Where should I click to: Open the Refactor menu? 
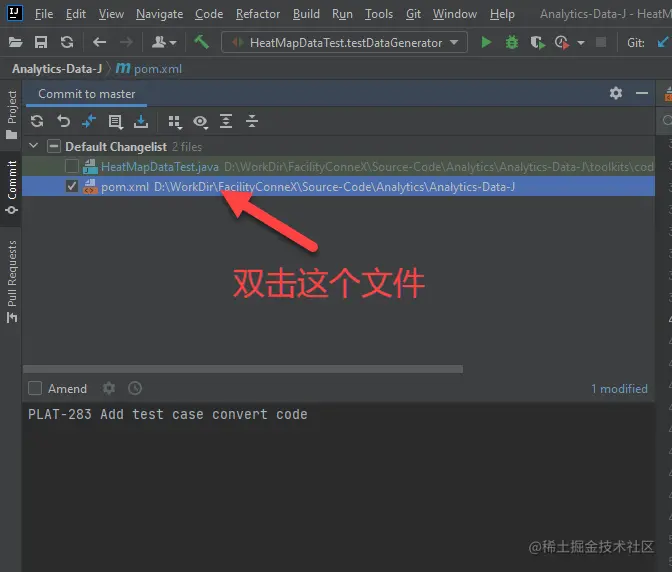(x=258, y=14)
